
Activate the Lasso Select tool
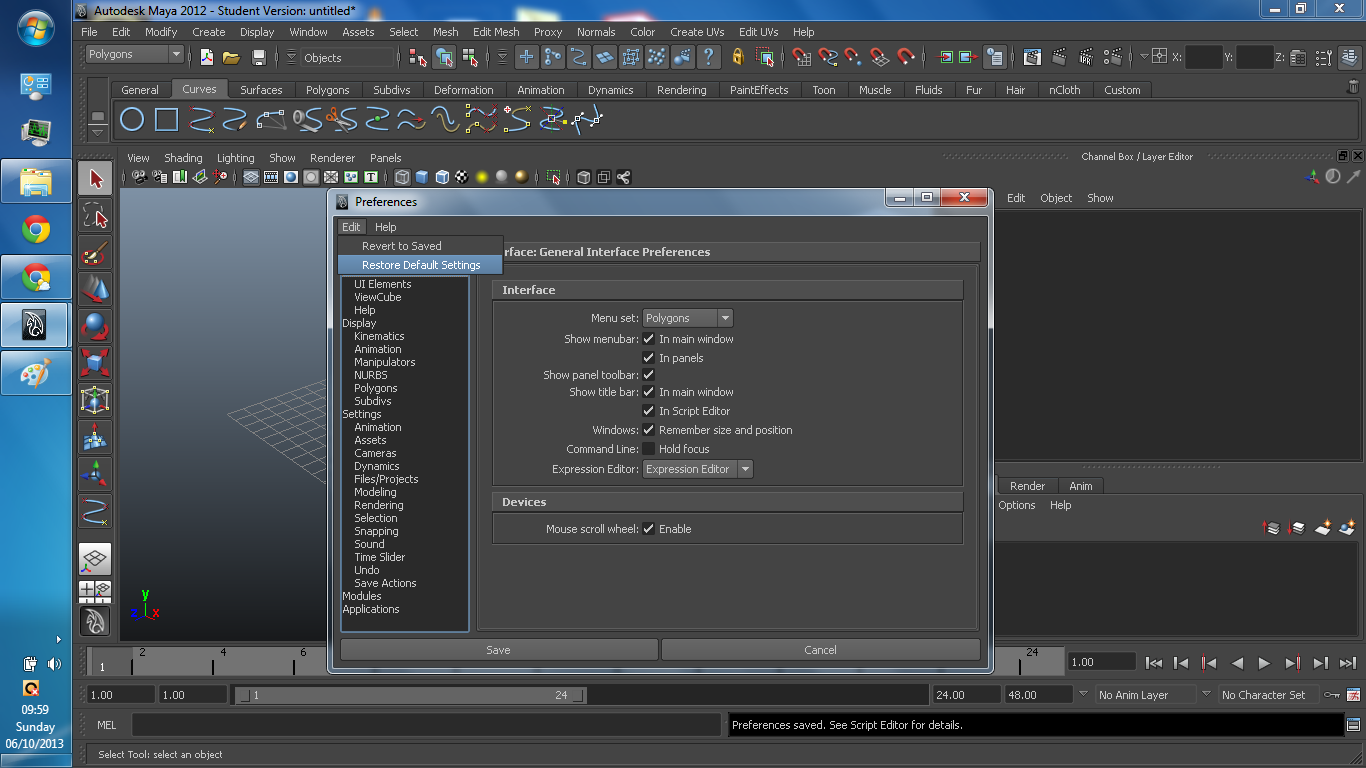[x=96, y=216]
